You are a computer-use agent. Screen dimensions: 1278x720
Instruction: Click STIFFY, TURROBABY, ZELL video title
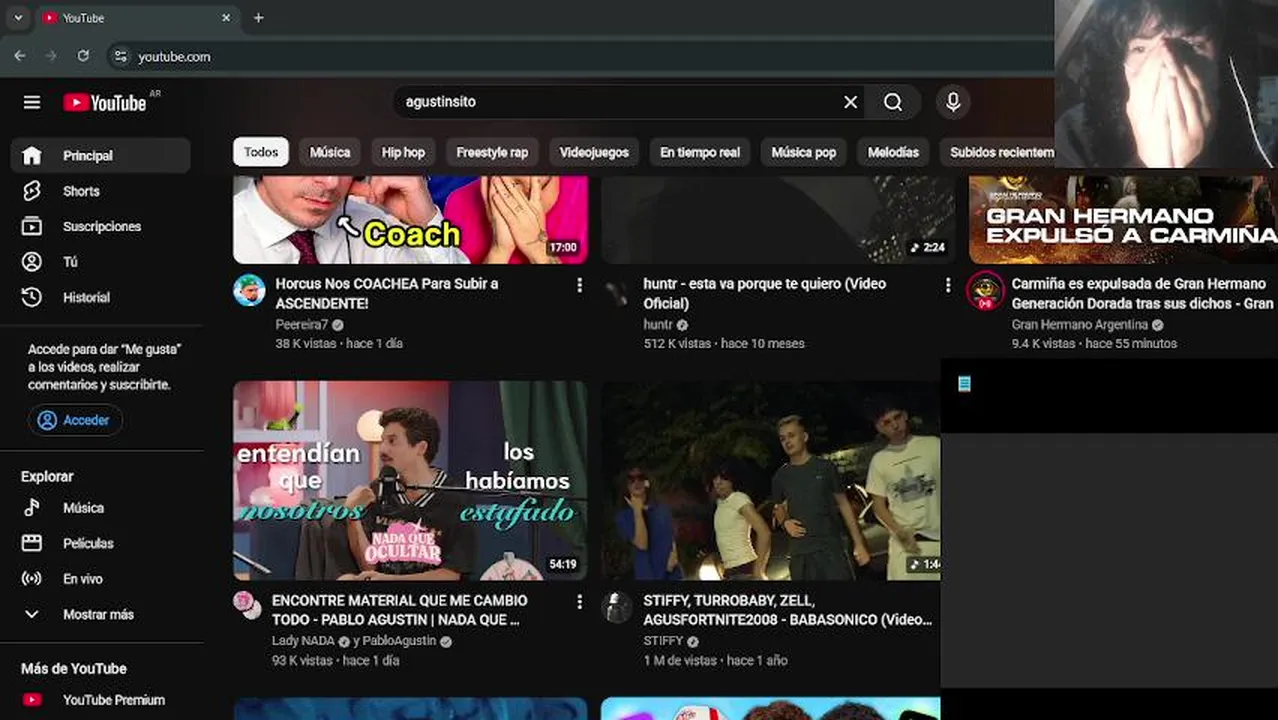tap(787, 610)
